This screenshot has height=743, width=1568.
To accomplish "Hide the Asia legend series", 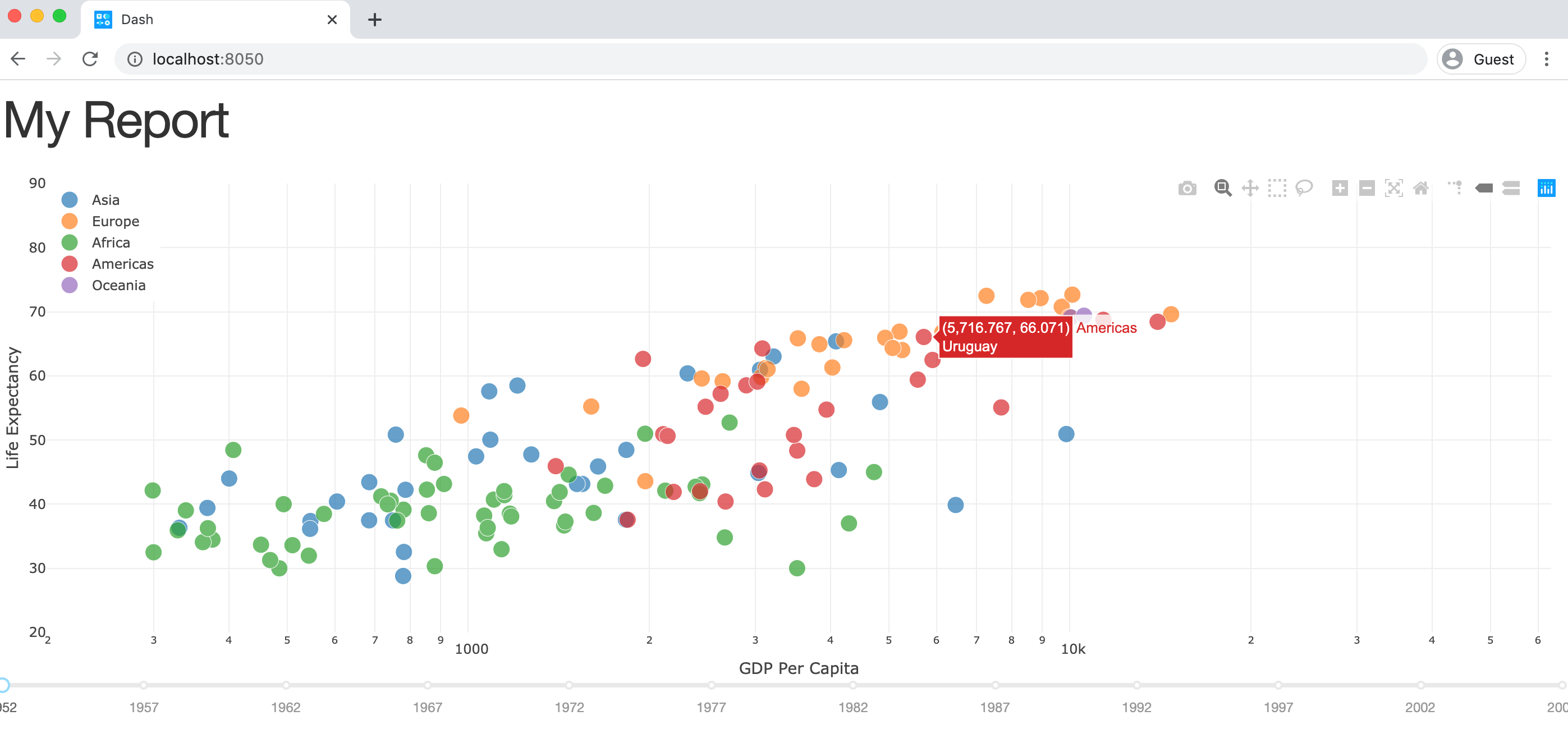I will [106, 200].
